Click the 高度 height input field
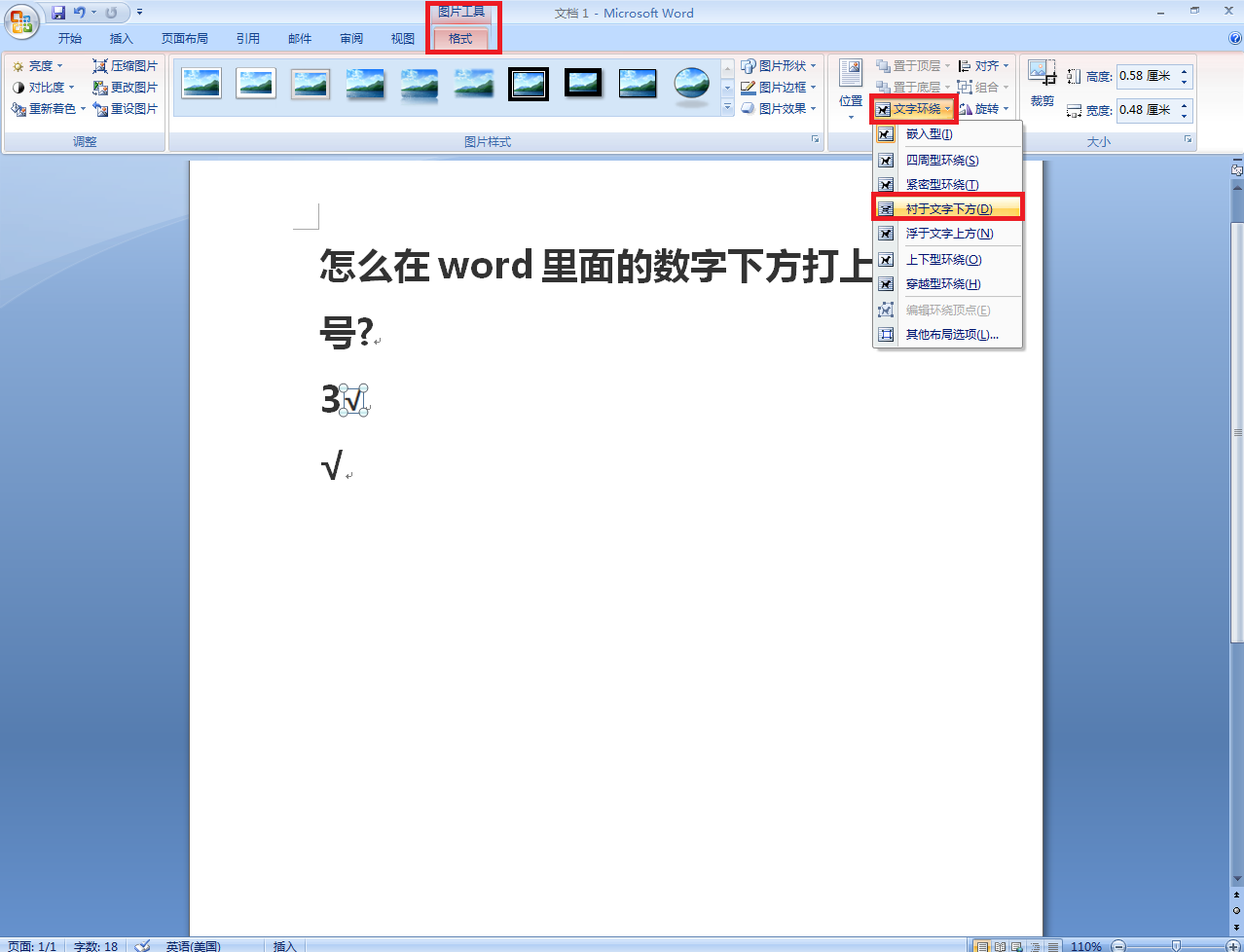The height and width of the screenshot is (952, 1244). [1147, 76]
